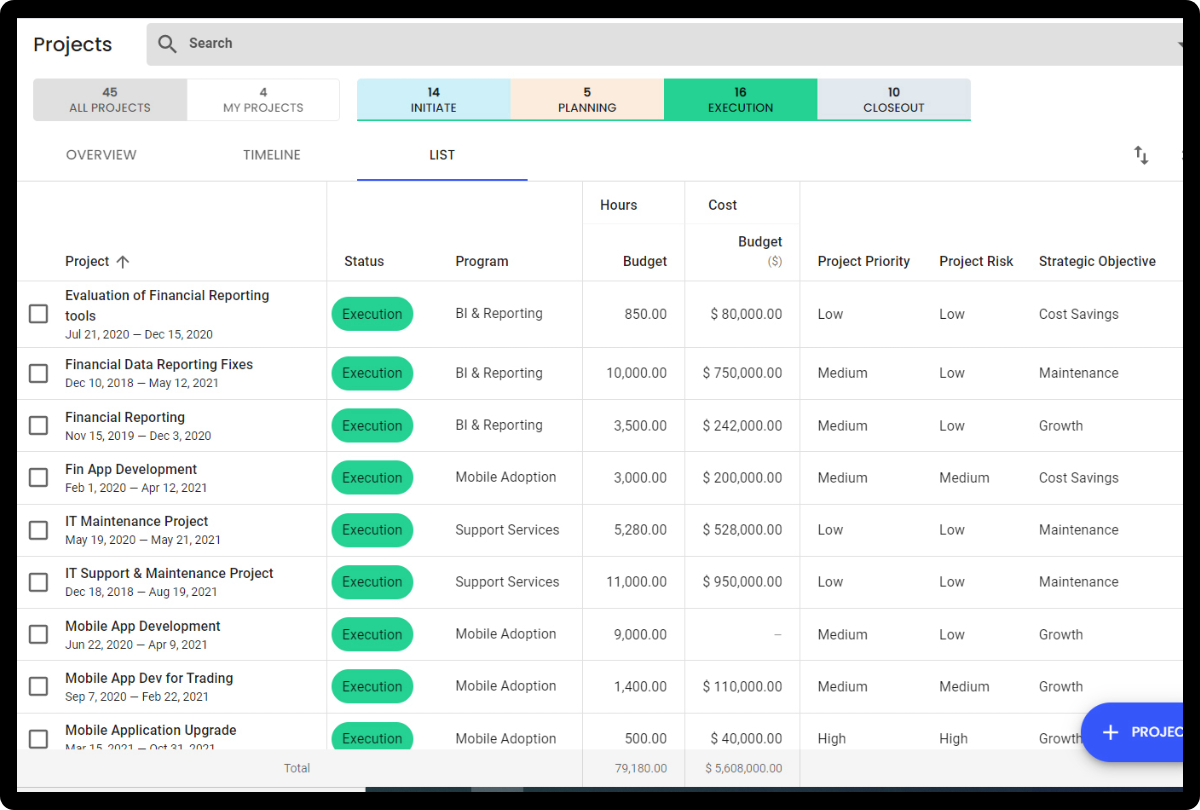The image size is (1200, 810).
Task: Click the Hours Budget column header
Action: (645, 261)
